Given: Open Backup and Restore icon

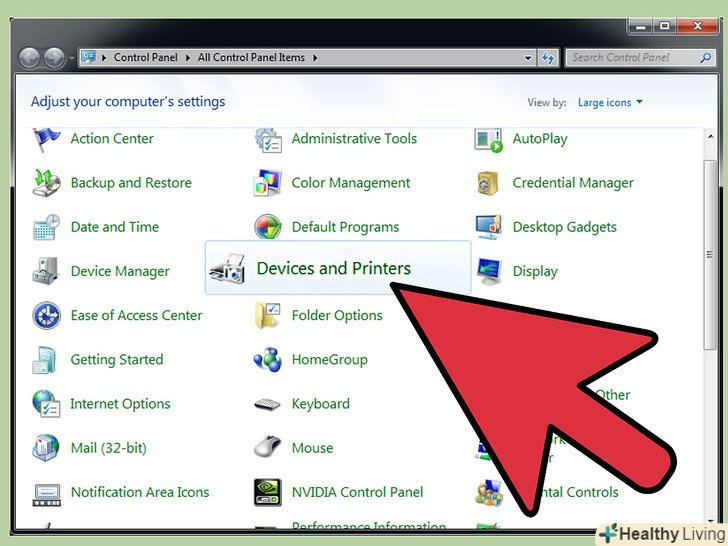Looking at the screenshot, I should click(46, 183).
